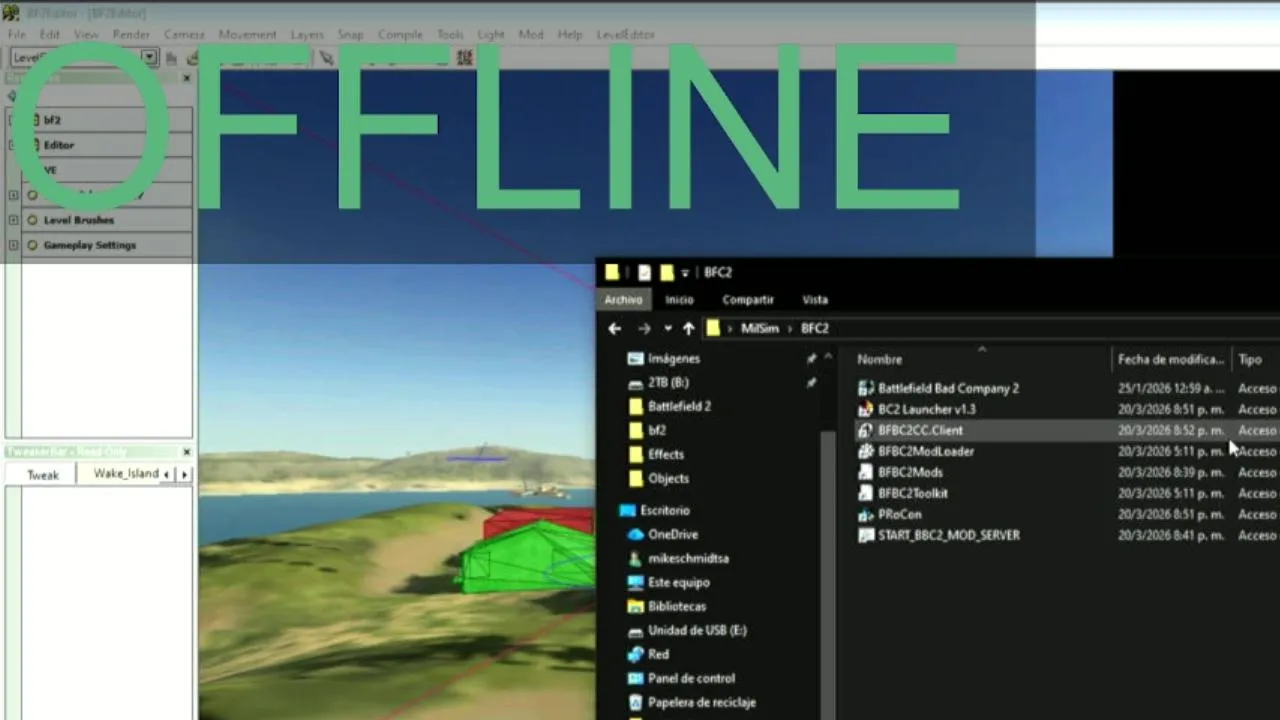Select the Tweak tab in Tweaker bar
1280x720 pixels.
point(43,475)
